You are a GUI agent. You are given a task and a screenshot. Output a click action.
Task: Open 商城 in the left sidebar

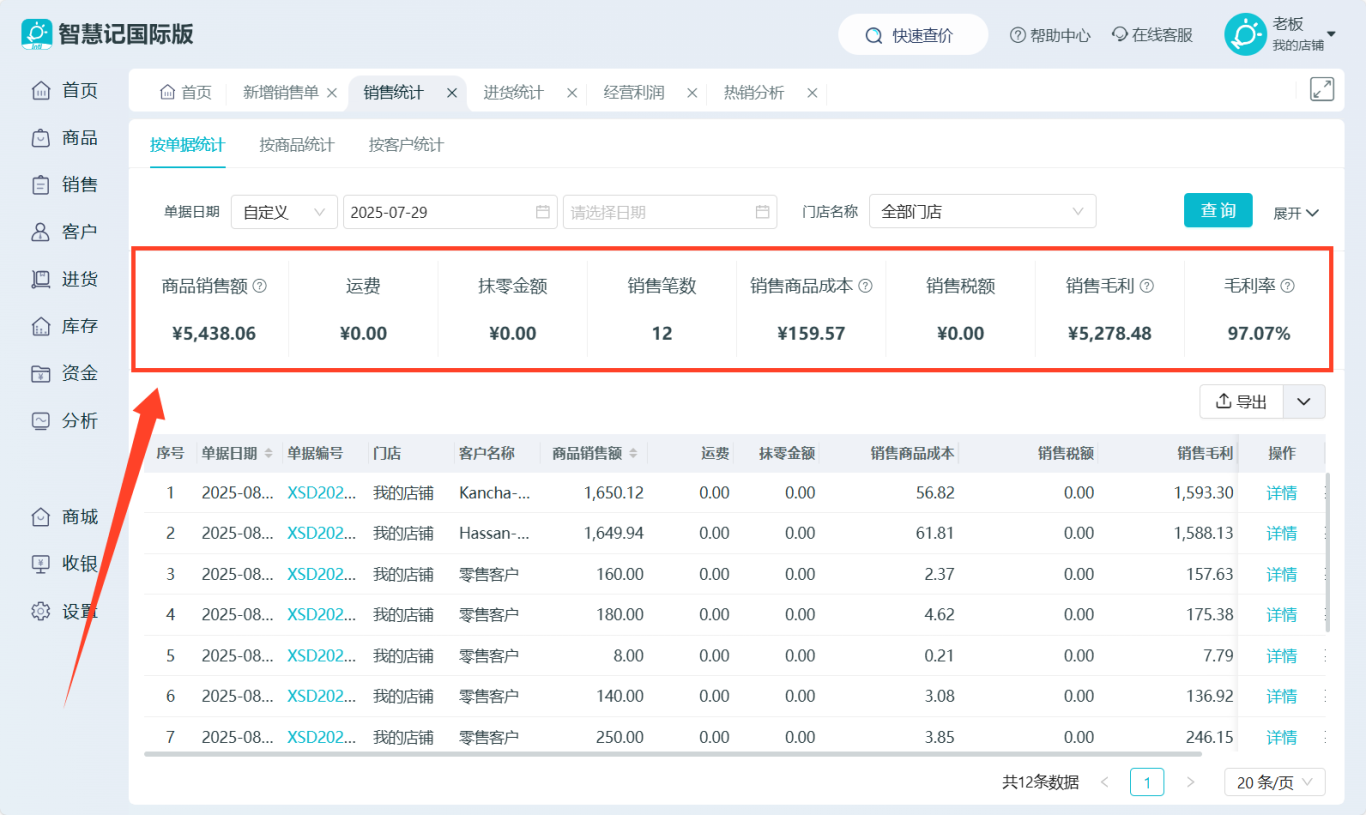tap(65, 517)
